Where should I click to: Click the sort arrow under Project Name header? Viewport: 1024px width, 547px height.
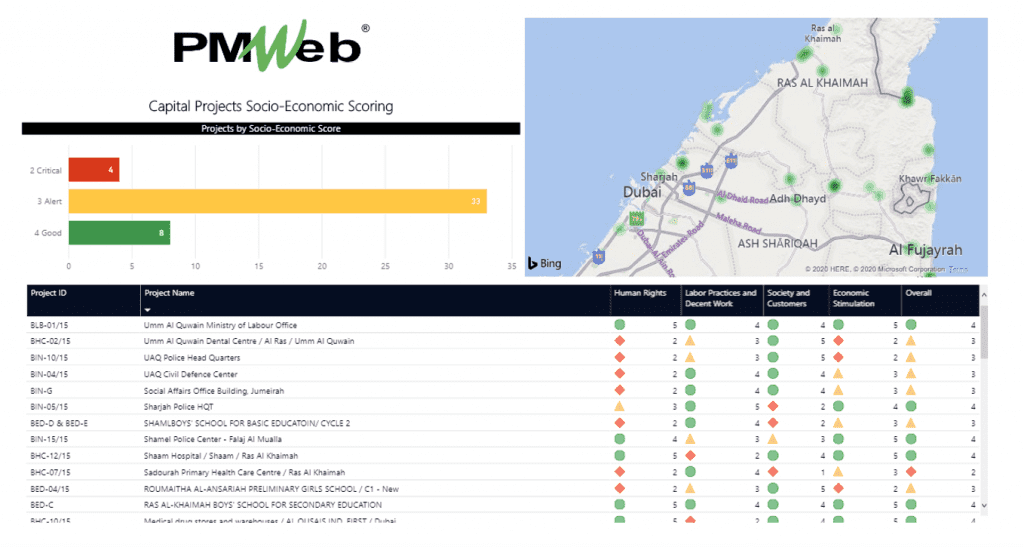coord(148,310)
